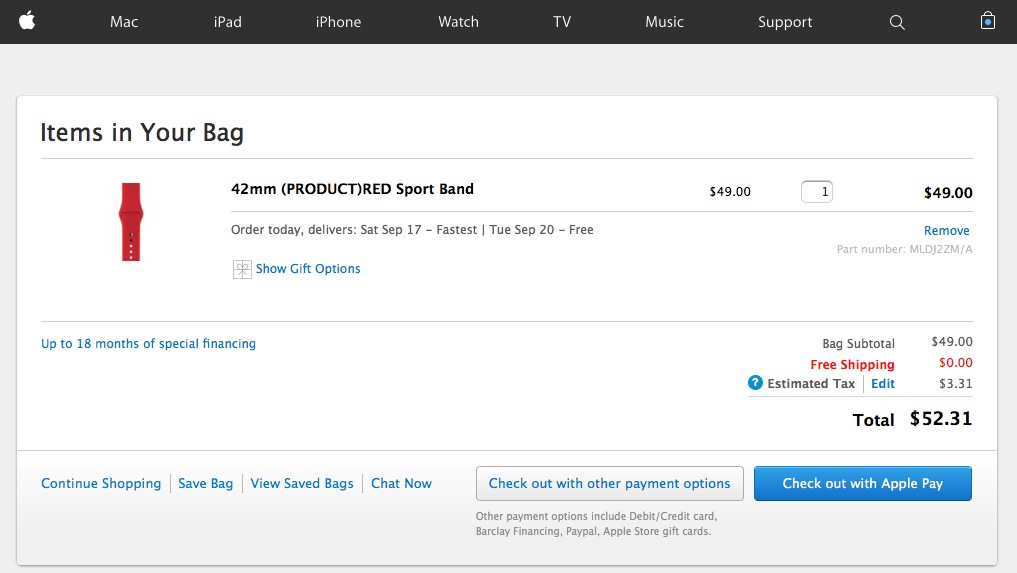Open 42mm (PRODUCT)RED Sport Band title
1017x573 pixels.
click(352, 189)
